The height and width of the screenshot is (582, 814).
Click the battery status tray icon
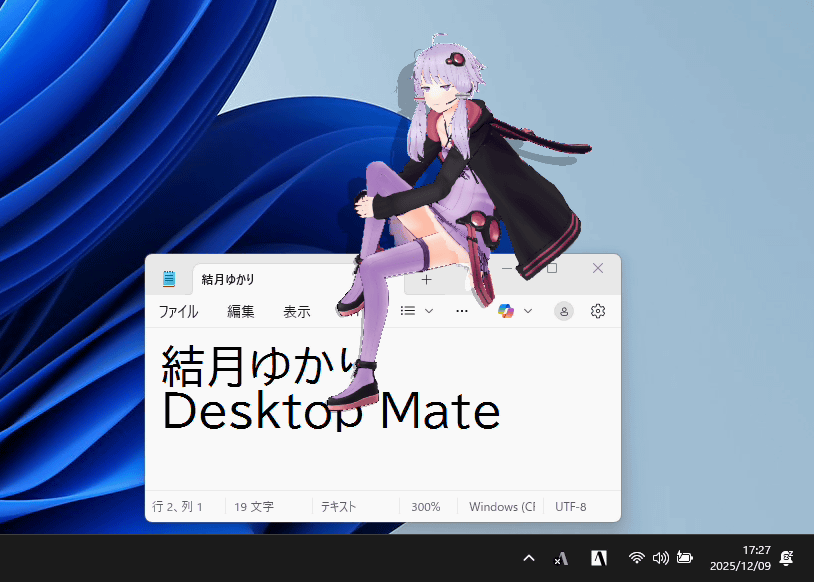coord(685,558)
